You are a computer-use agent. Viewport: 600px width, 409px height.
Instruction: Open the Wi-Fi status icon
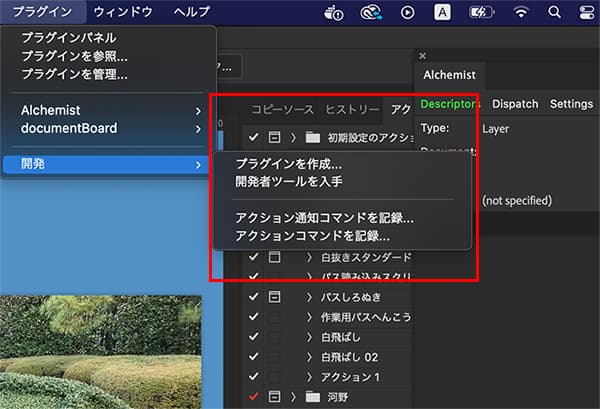[x=520, y=12]
